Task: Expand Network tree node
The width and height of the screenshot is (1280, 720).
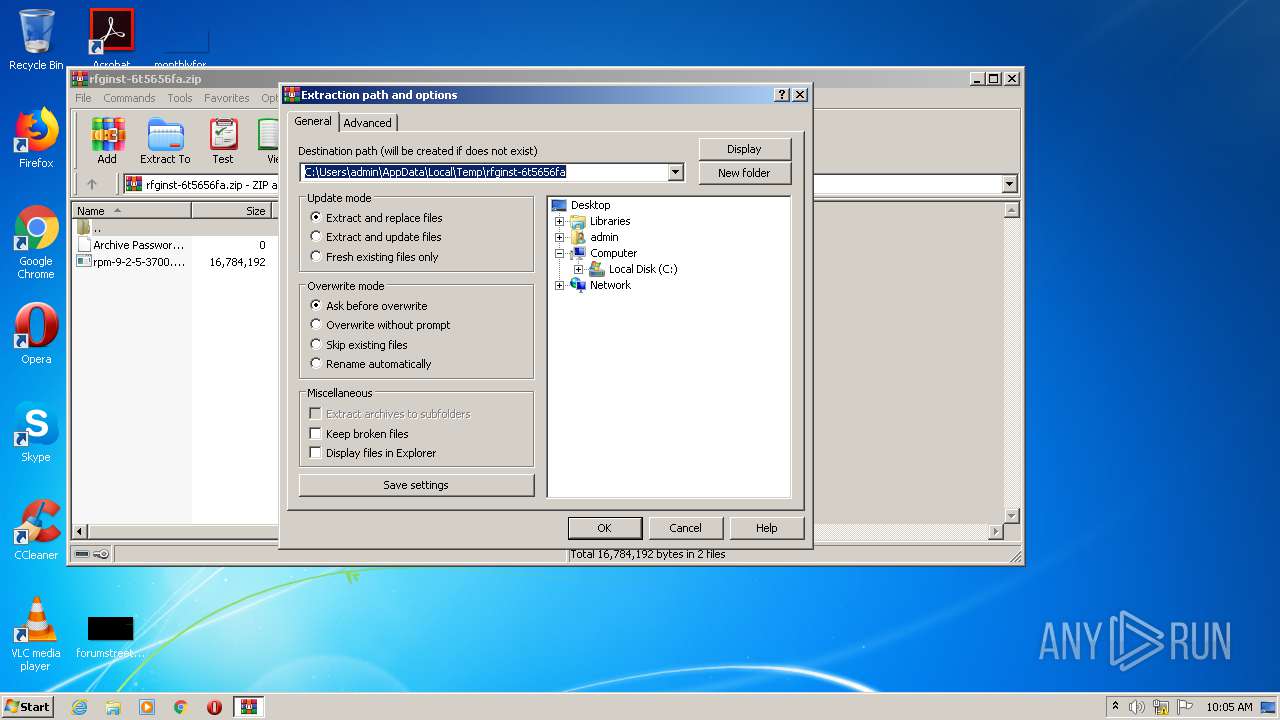Action: click(560, 285)
